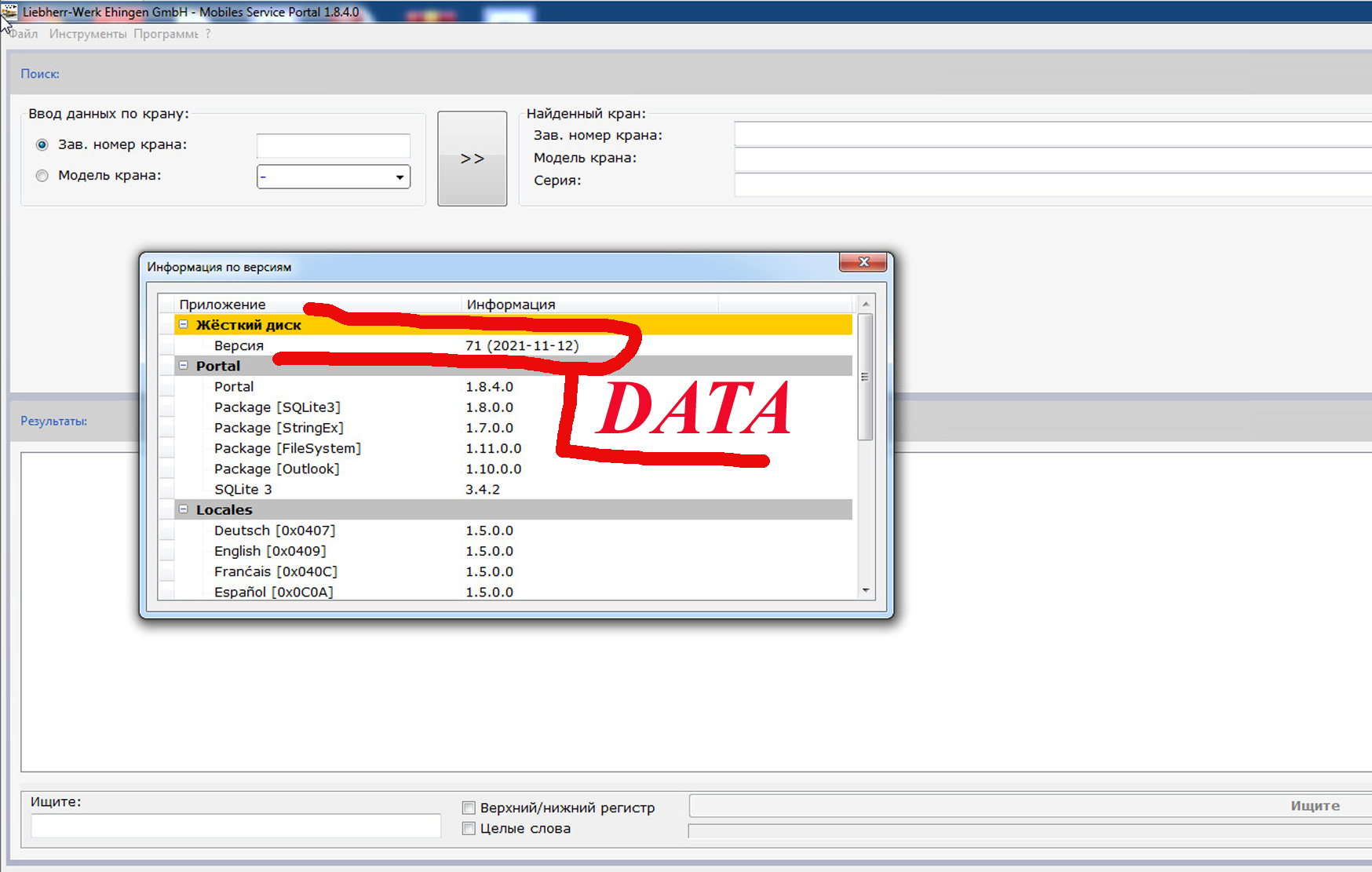
Task: Collapse the Жёсткий диск tree group
Action: (183, 324)
